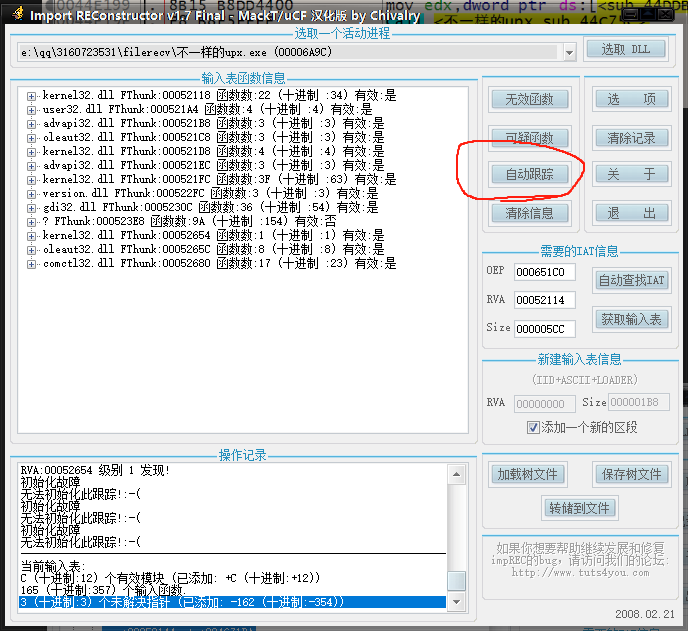Toggle the 添加一个新的区段 checkbox
The height and width of the screenshot is (631, 688).
coord(534,427)
